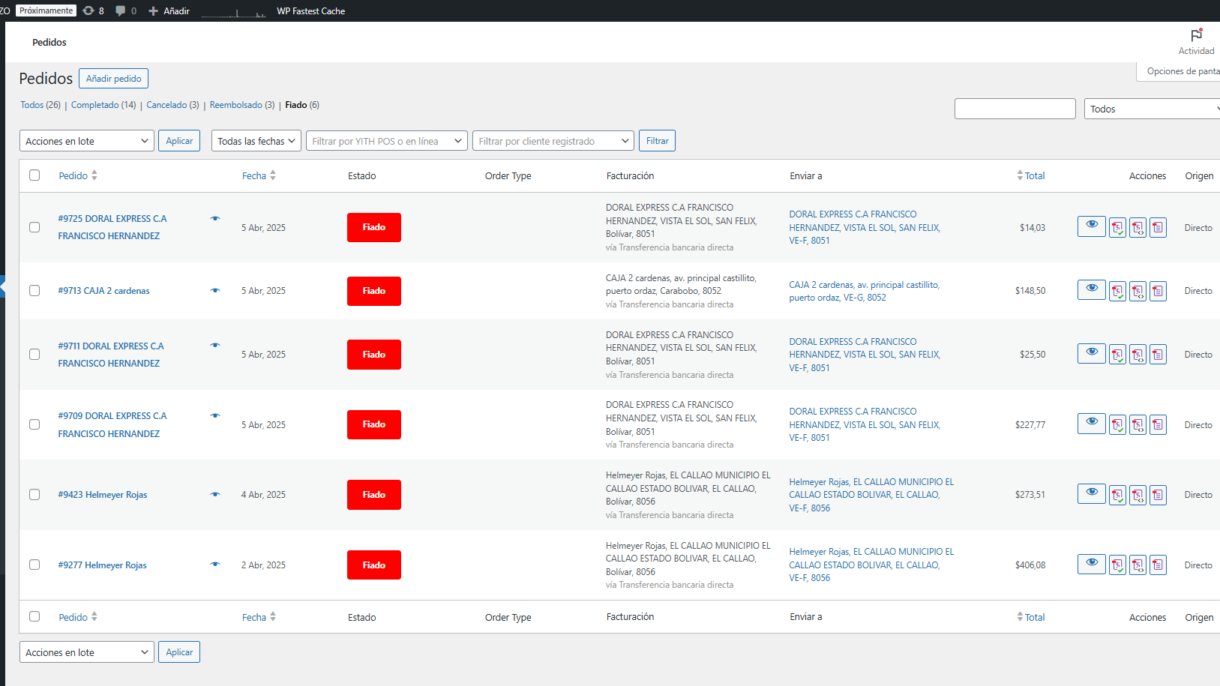The image size is (1220, 686).
Task: Click the Filtrar button
Action: pos(657,141)
